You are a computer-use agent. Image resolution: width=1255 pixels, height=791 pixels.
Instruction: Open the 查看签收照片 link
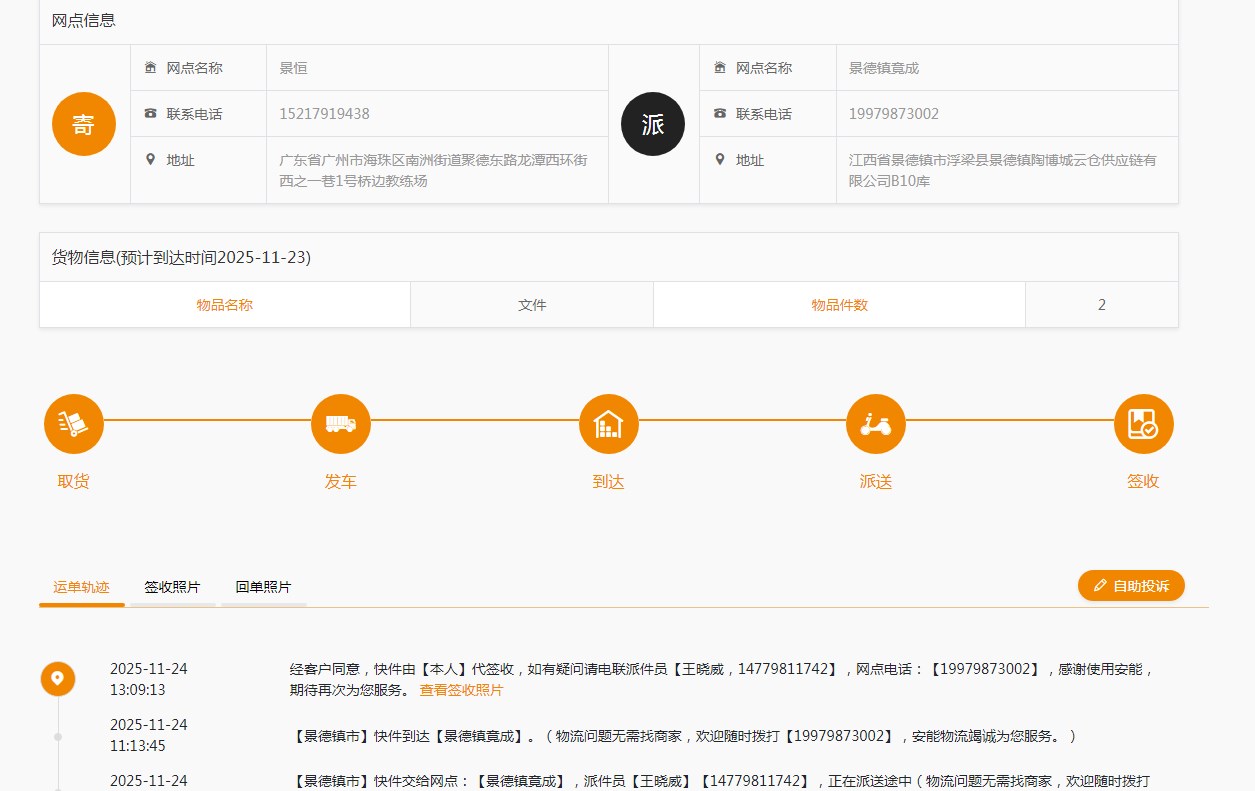(x=461, y=690)
